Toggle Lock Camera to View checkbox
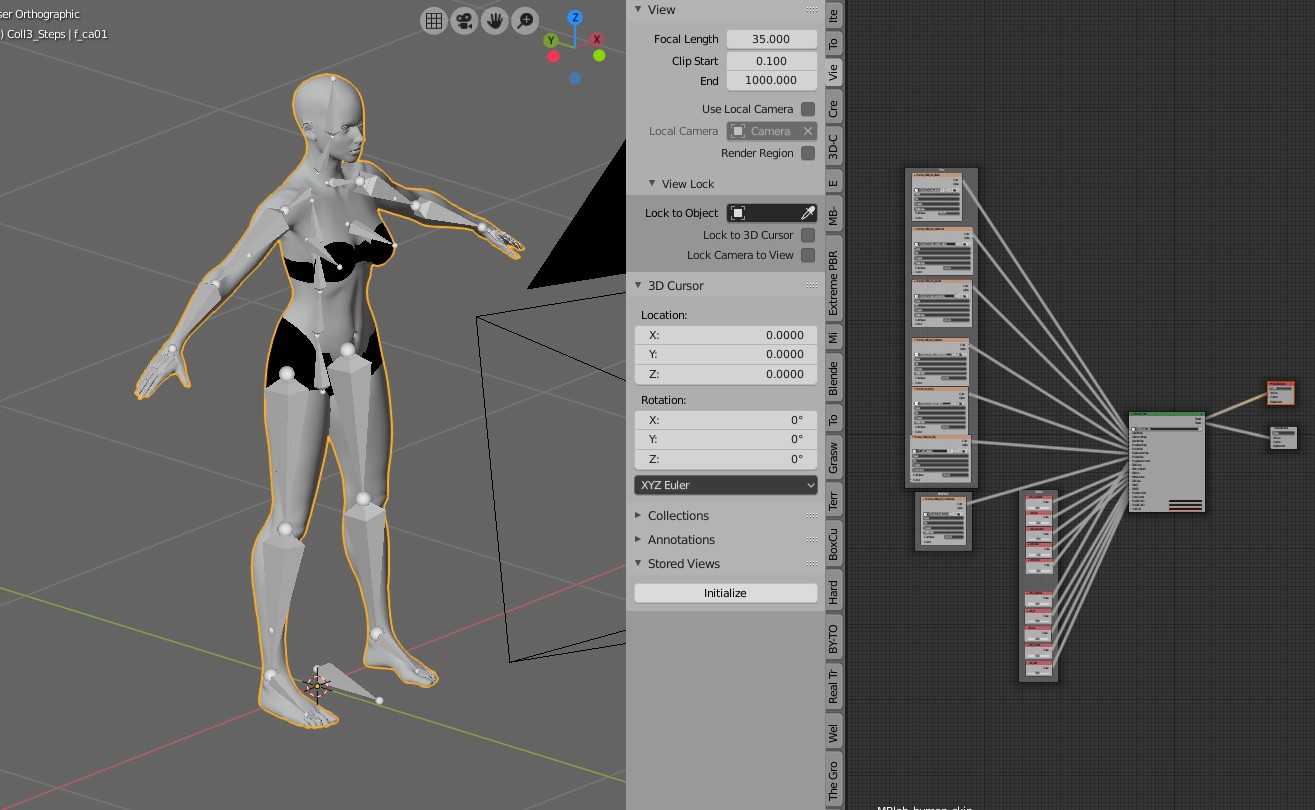The width and height of the screenshot is (1315, 810). (x=808, y=255)
